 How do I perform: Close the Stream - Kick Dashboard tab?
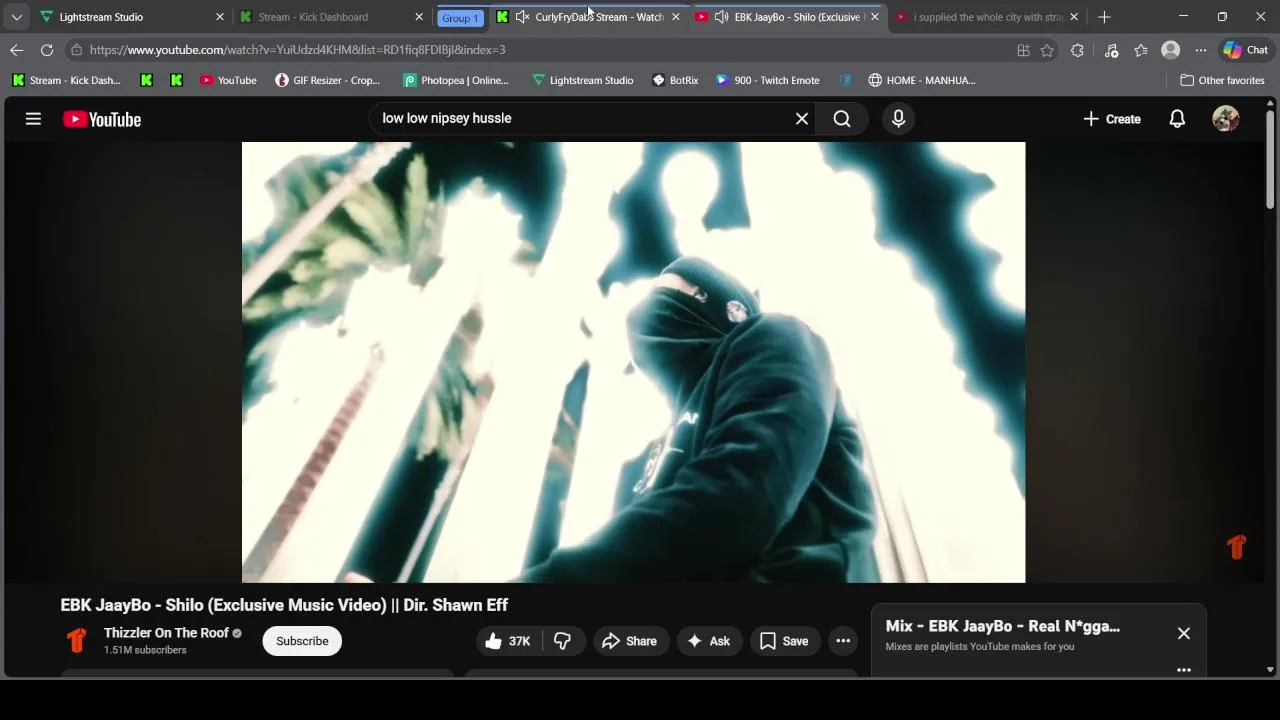click(419, 17)
